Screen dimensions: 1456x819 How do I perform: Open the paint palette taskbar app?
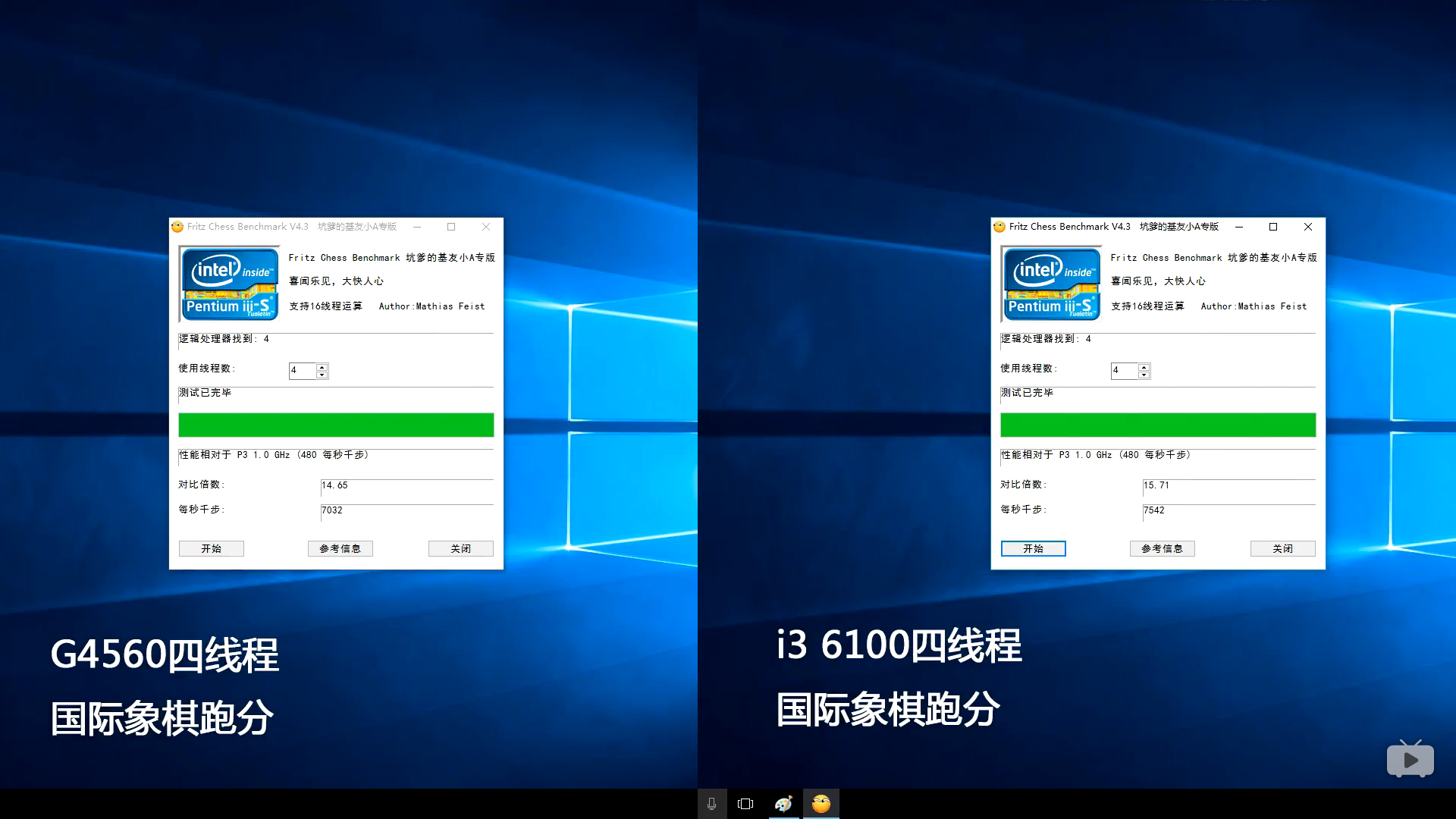tap(783, 804)
